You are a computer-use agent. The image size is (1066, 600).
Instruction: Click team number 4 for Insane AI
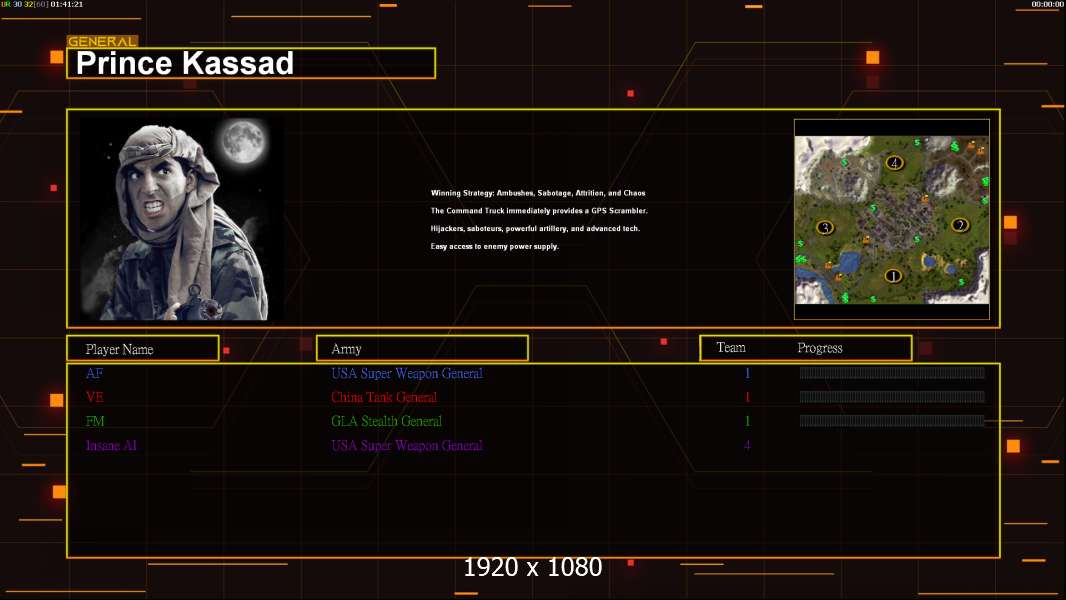pyautogui.click(x=747, y=446)
